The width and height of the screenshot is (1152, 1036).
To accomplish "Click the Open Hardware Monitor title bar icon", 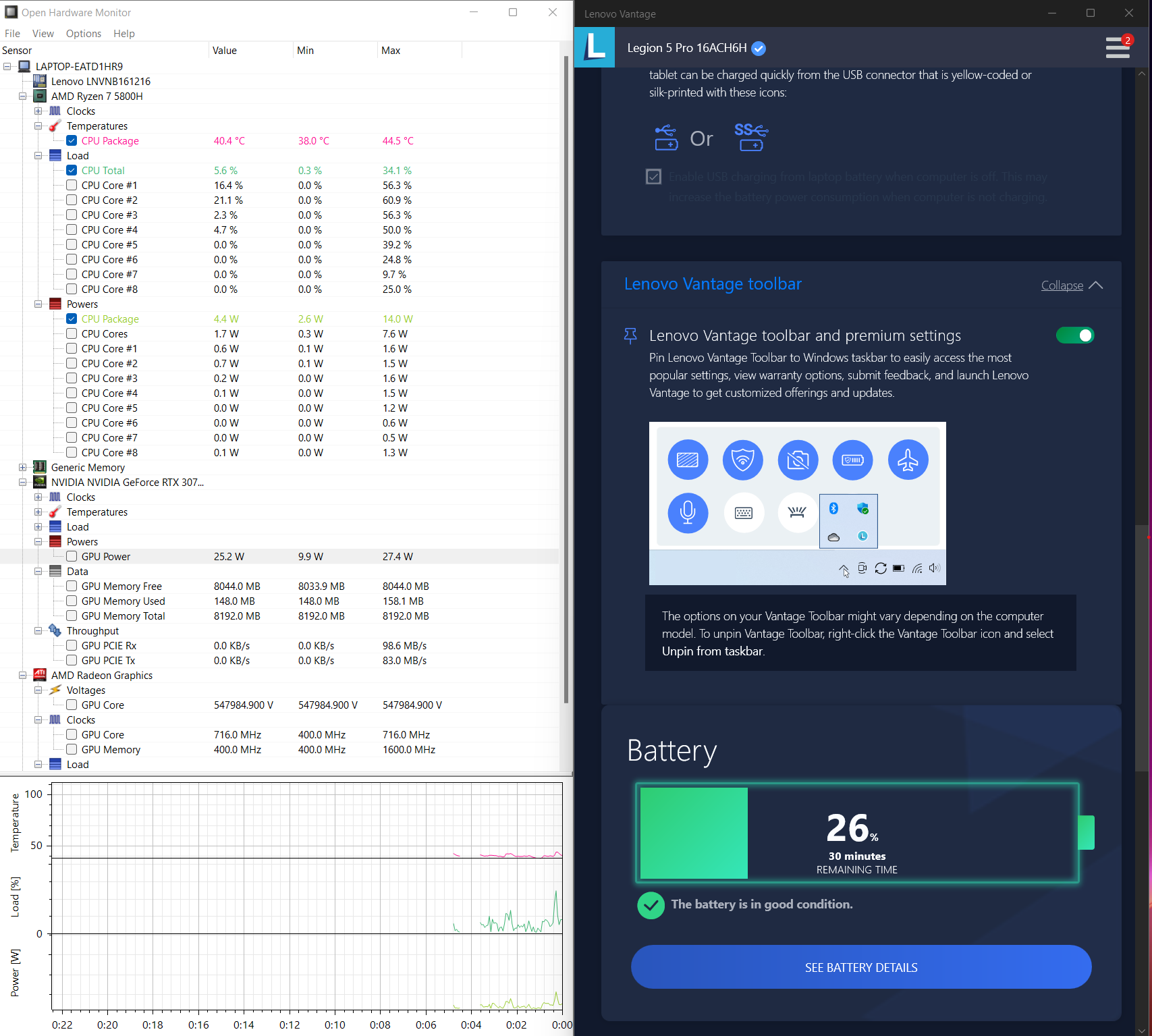I will tap(11, 12).
